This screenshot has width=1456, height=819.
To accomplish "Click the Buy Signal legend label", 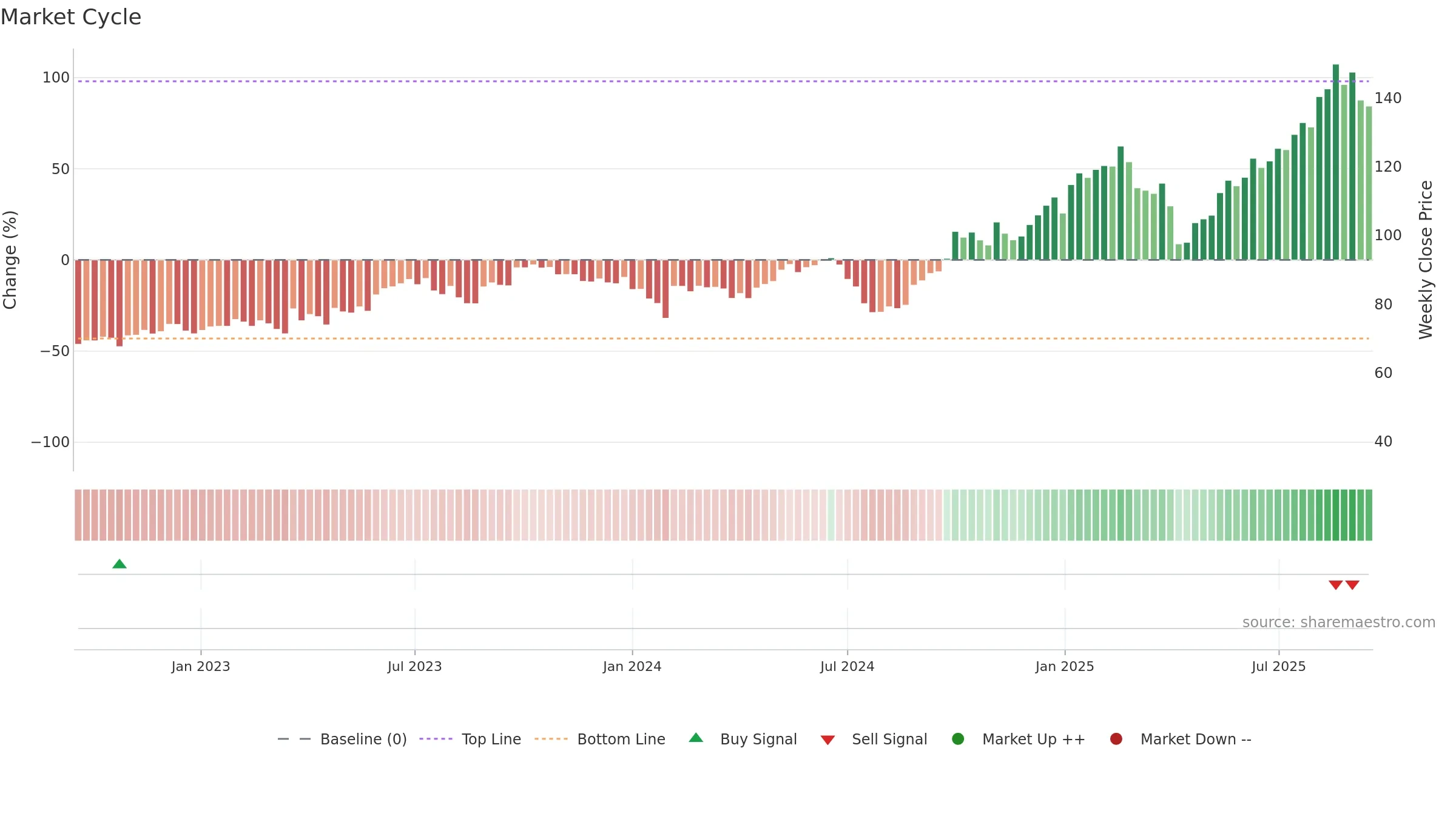I will coord(758,739).
